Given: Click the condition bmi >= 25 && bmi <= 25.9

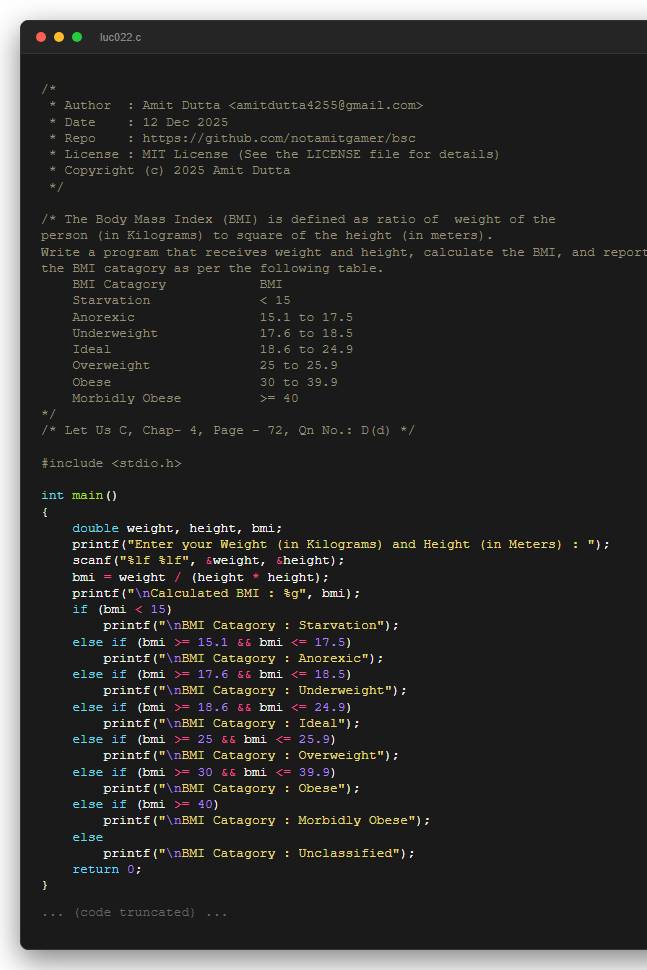Looking at the screenshot, I should (x=236, y=739).
